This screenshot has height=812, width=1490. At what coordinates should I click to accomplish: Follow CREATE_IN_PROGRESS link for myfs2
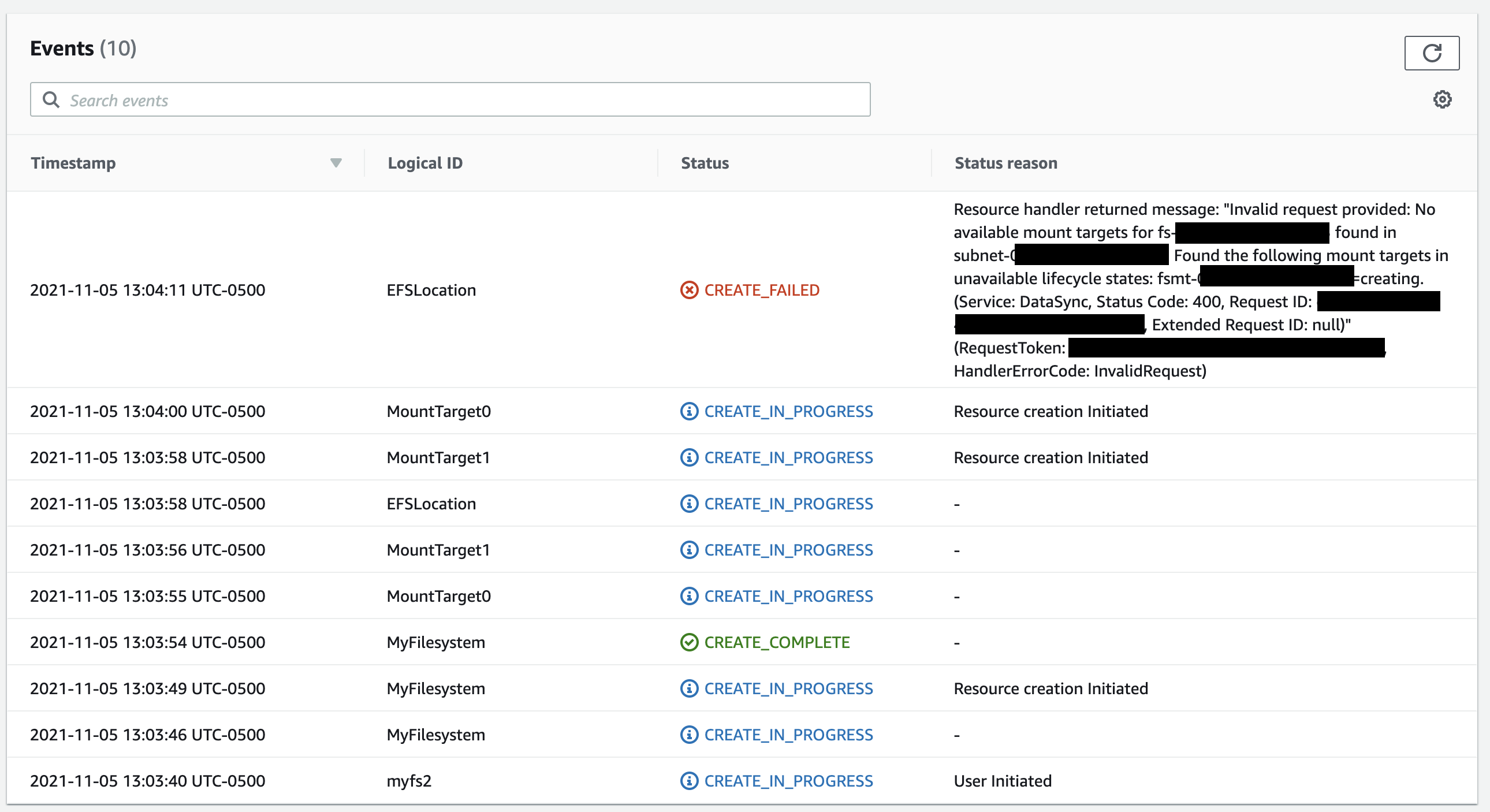pos(788,781)
